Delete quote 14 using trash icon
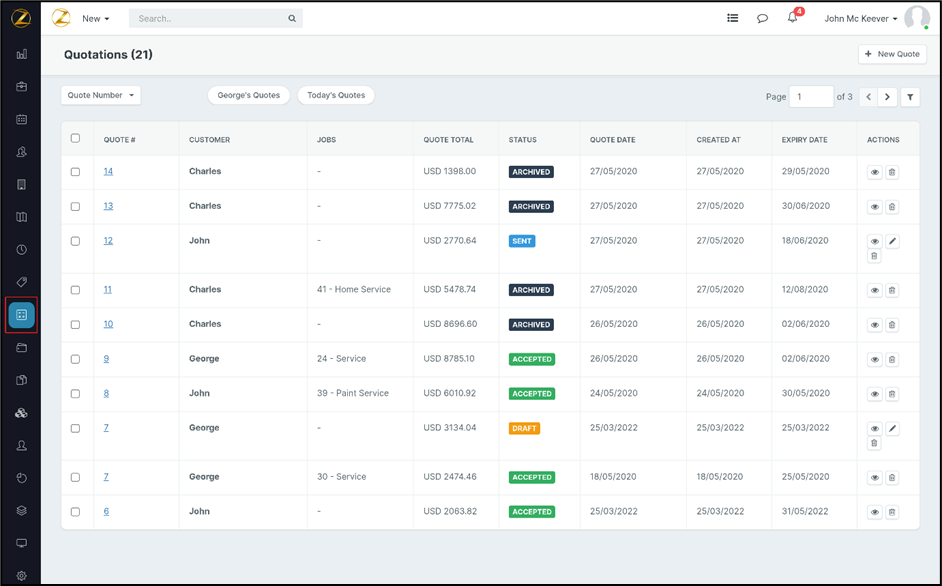The height and width of the screenshot is (586, 942). [892, 172]
